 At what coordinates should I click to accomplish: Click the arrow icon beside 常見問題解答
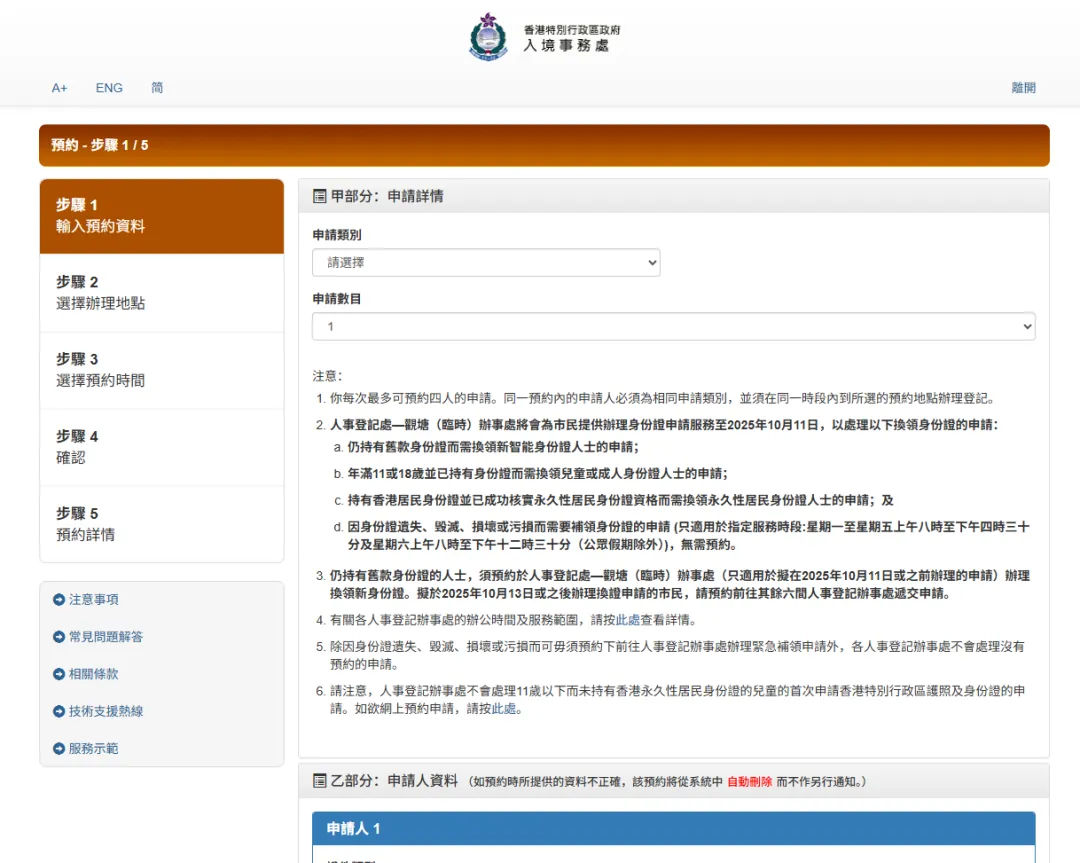coord(59,637)
